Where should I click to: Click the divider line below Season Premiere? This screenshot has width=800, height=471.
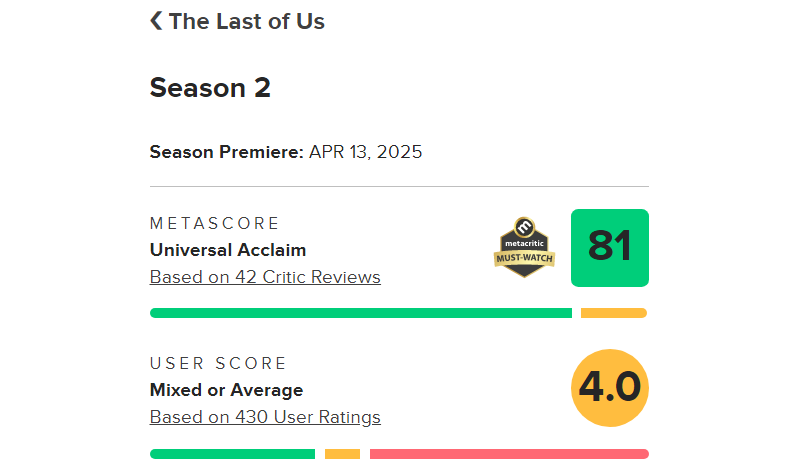pyautogui.click(x=399, y=186)
